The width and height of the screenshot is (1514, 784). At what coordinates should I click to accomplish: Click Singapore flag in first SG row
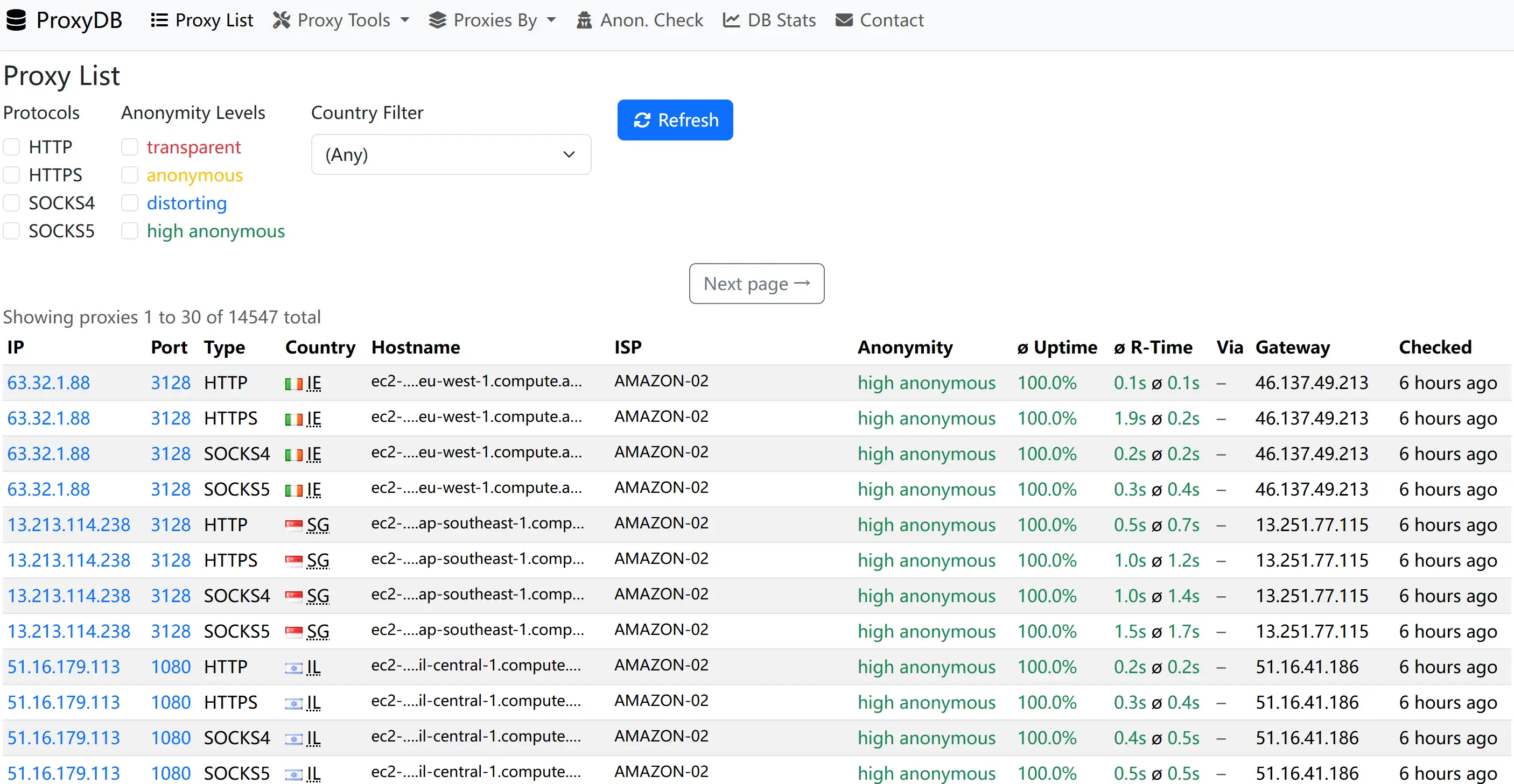[293, 525]
